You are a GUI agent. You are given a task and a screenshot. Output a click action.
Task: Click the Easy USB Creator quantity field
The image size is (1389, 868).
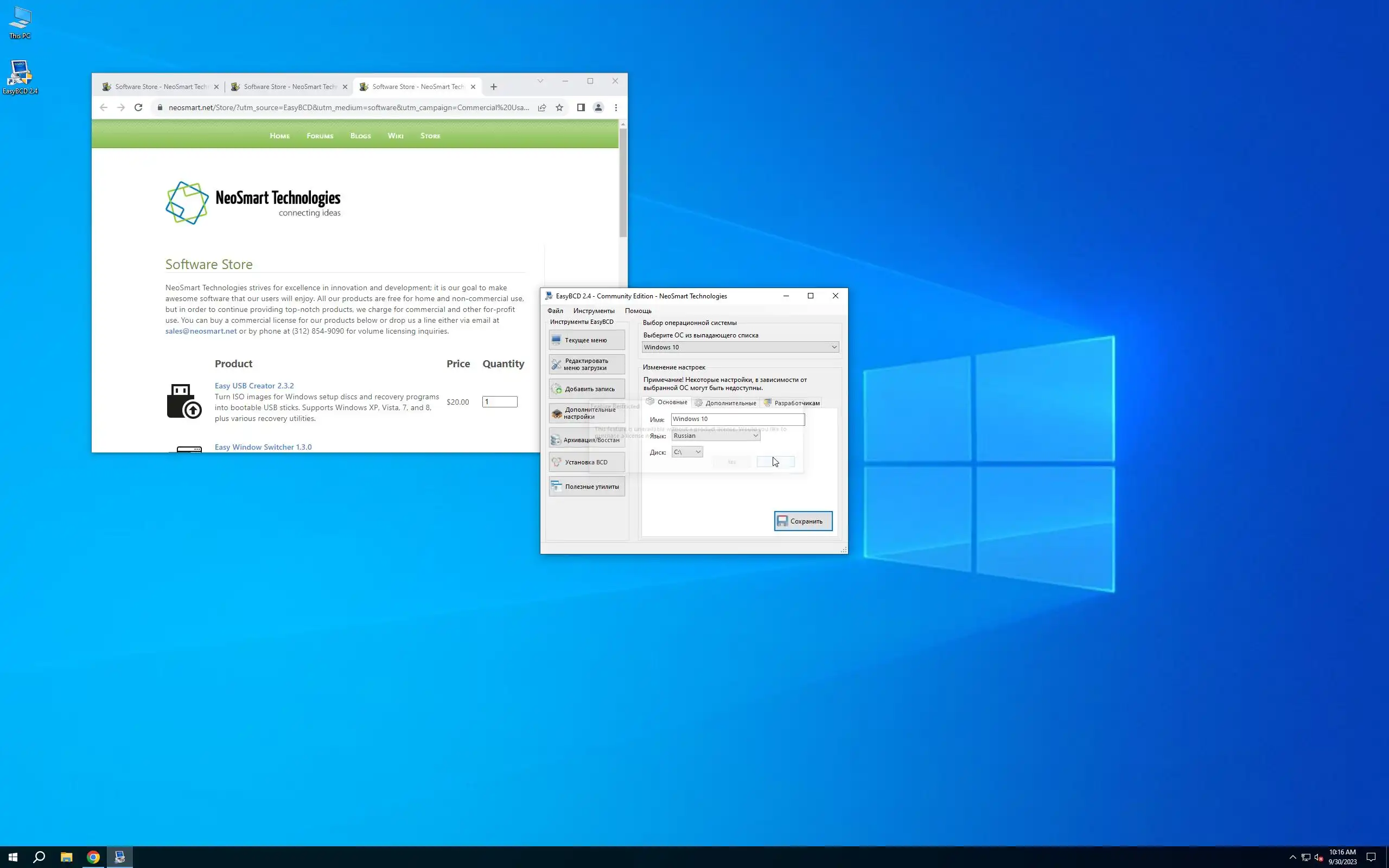pyautogui.click(x=499, y=402)
